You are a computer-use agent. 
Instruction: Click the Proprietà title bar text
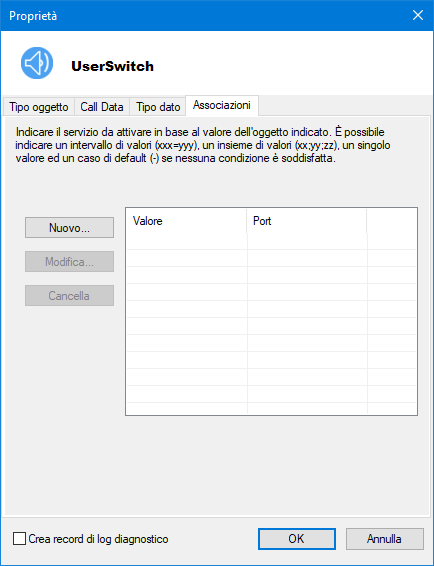pyautogui.click(x=33, y=16)
